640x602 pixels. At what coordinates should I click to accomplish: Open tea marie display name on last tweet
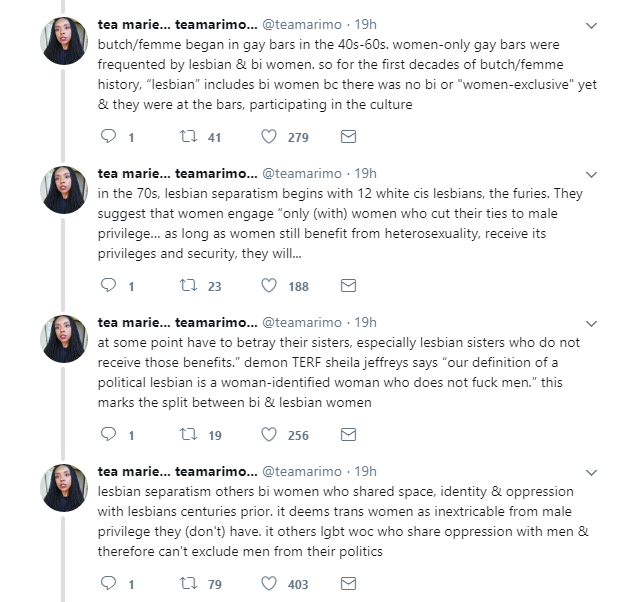(x=135, y=471)
